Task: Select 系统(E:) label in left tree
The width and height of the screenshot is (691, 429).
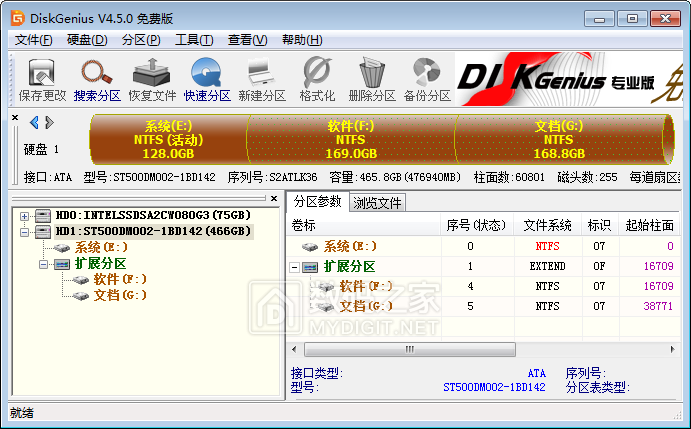Action: coord(101,248)
